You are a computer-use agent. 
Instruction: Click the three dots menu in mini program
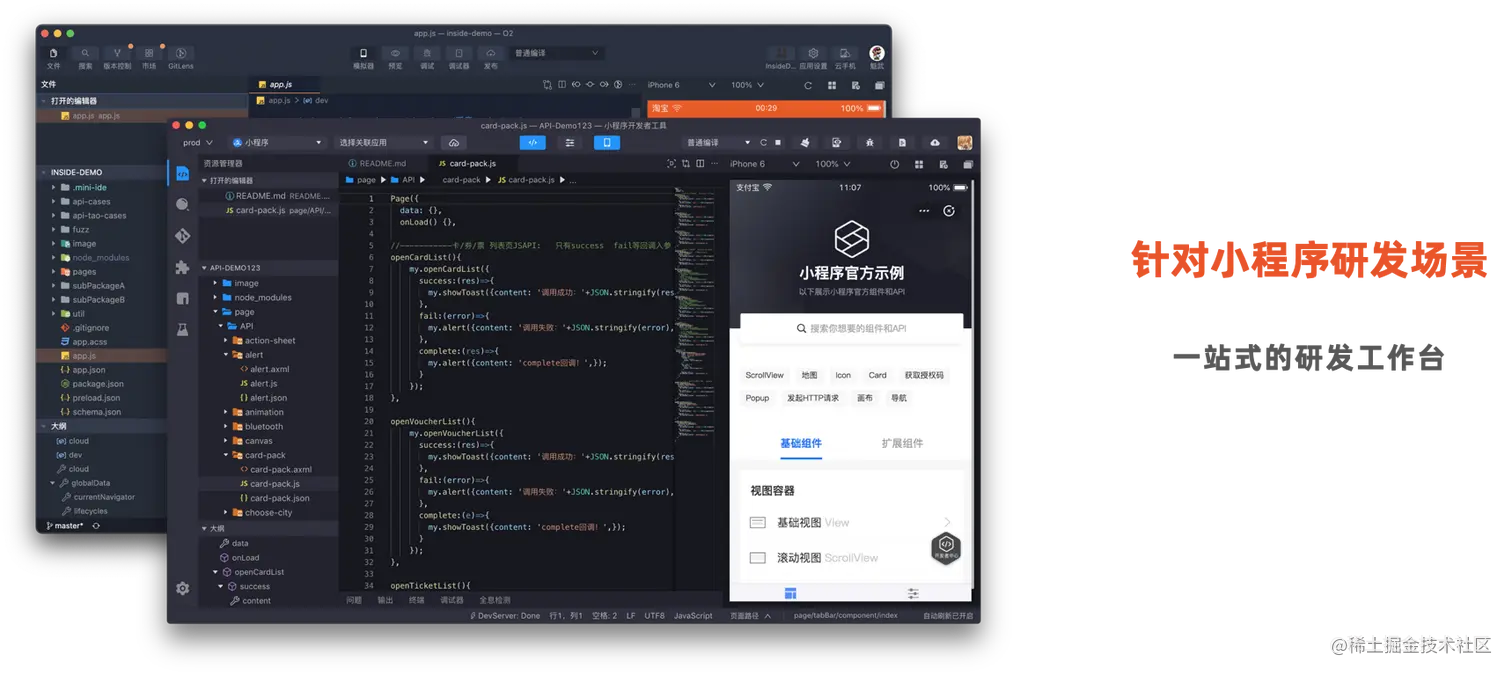(x=924, y=211)
